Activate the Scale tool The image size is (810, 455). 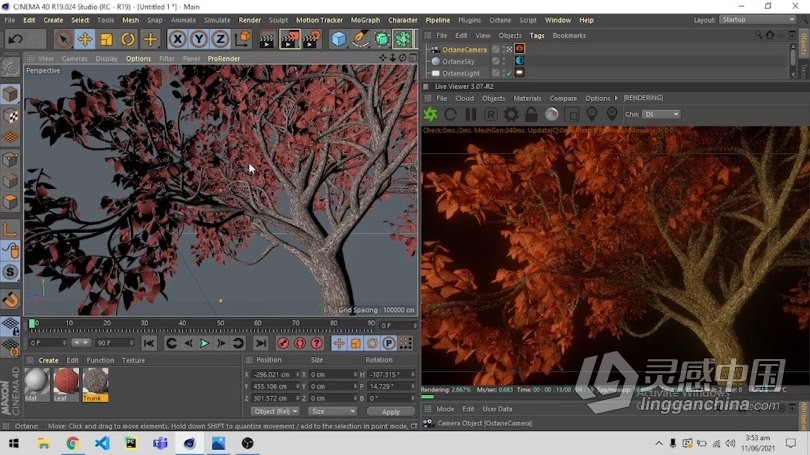(x=106, y=39)
